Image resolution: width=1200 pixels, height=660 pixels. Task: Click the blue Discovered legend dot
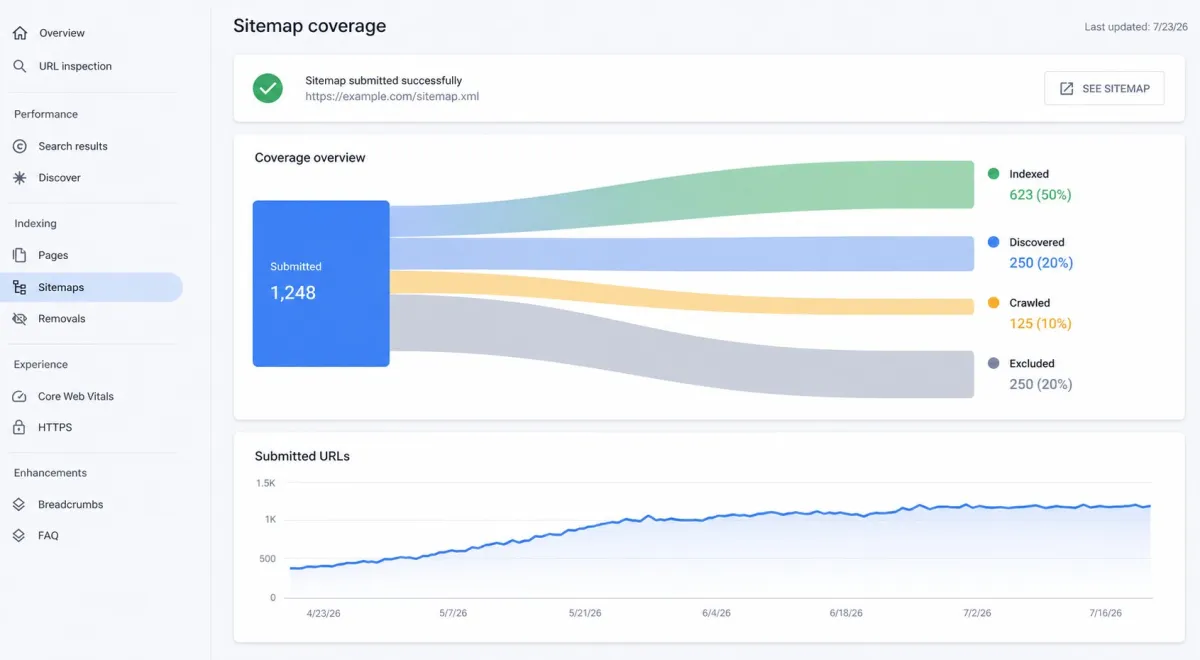[993, 242]
